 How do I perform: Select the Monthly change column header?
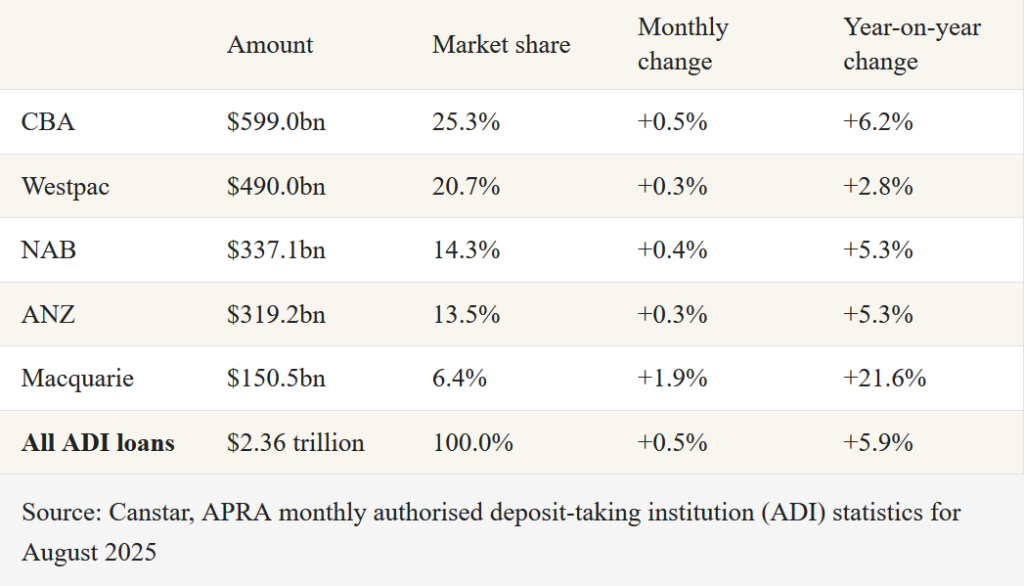[683, 45]
